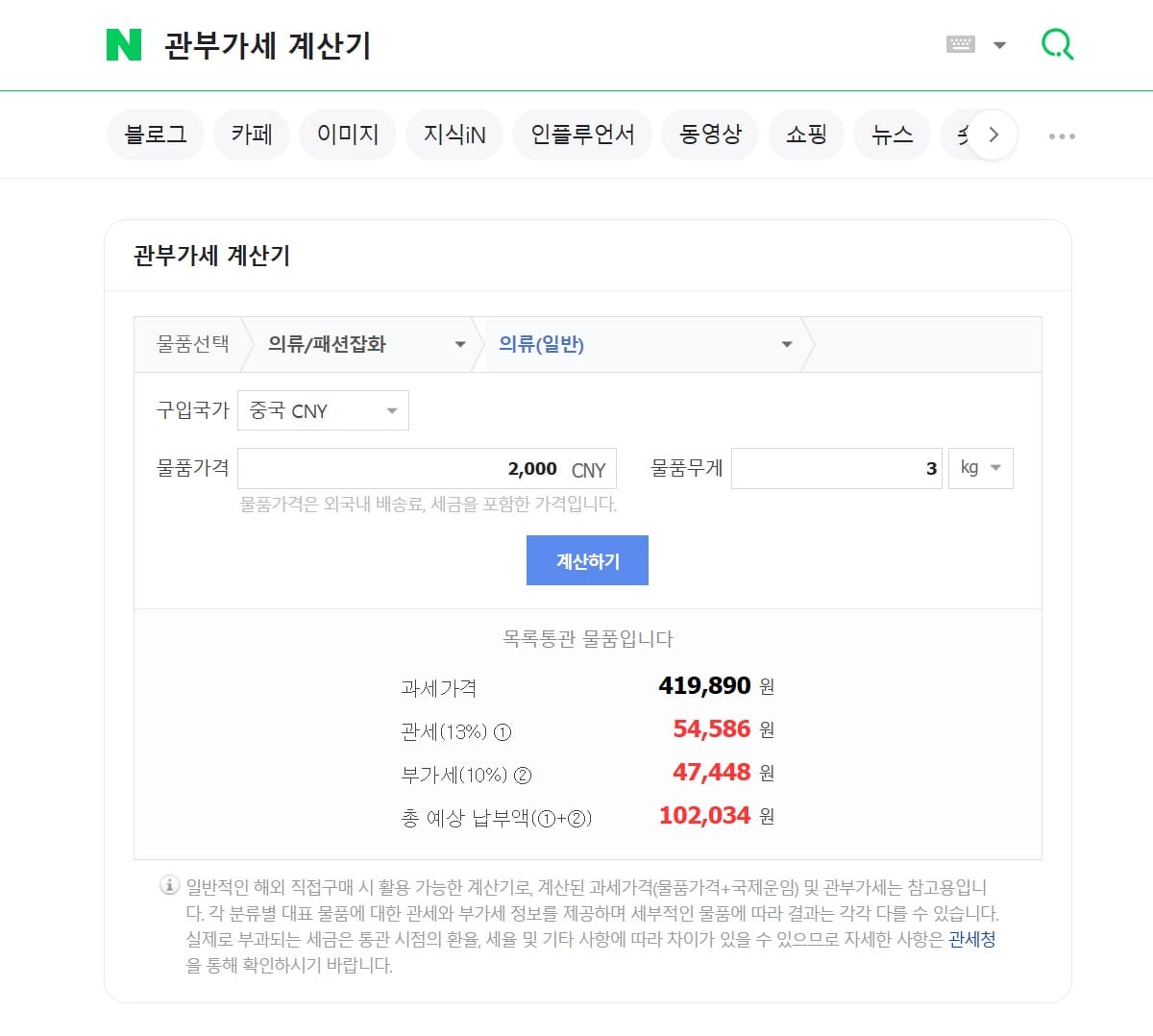Image resolution: width=1153 pixels, height=1036 pixels.
Task: Open the kg weight unit dropdown
Action: coord(981,468)
